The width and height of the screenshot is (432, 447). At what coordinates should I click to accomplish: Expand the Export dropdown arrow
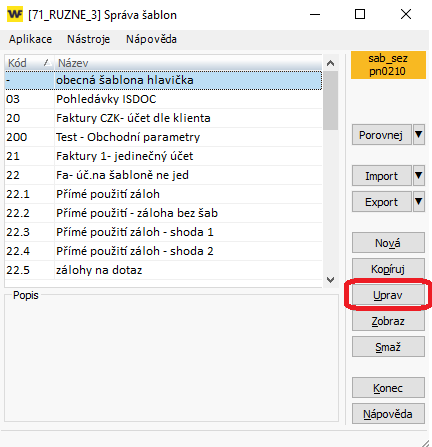[x=419, y=202]
